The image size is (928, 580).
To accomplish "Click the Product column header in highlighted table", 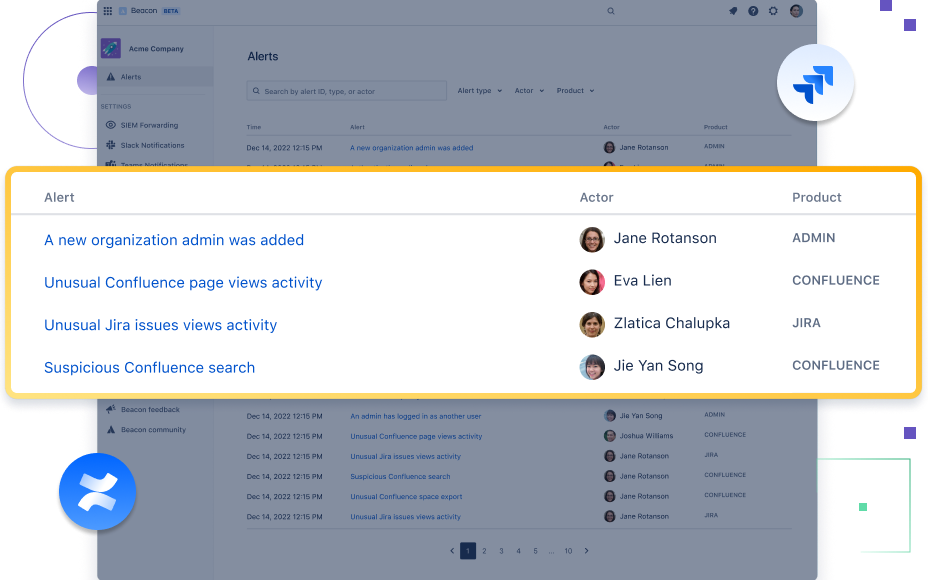I will point(817,197).
